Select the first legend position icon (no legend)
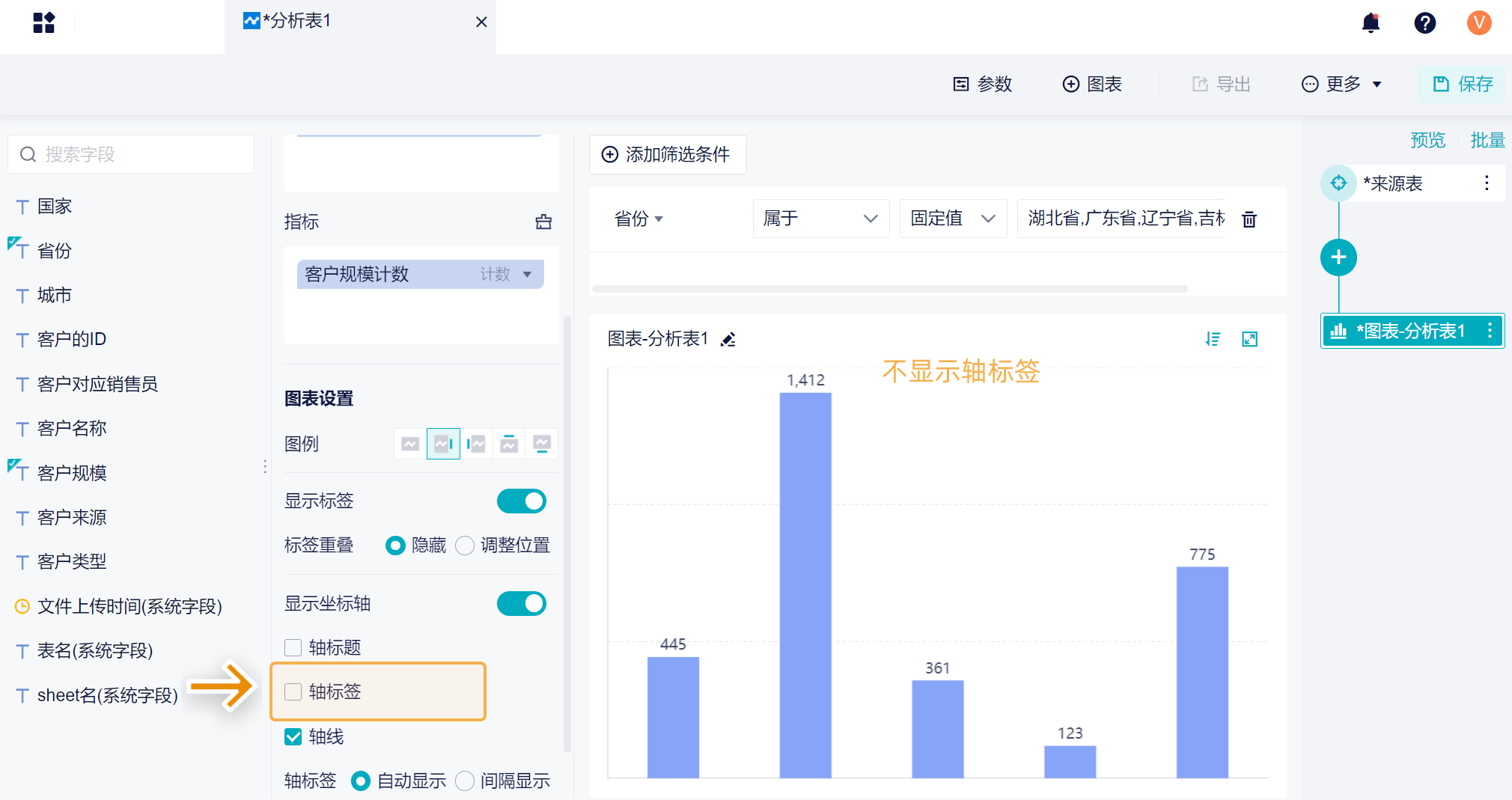Viewport: 1512px width, 800px height. (x=410, y=444)
